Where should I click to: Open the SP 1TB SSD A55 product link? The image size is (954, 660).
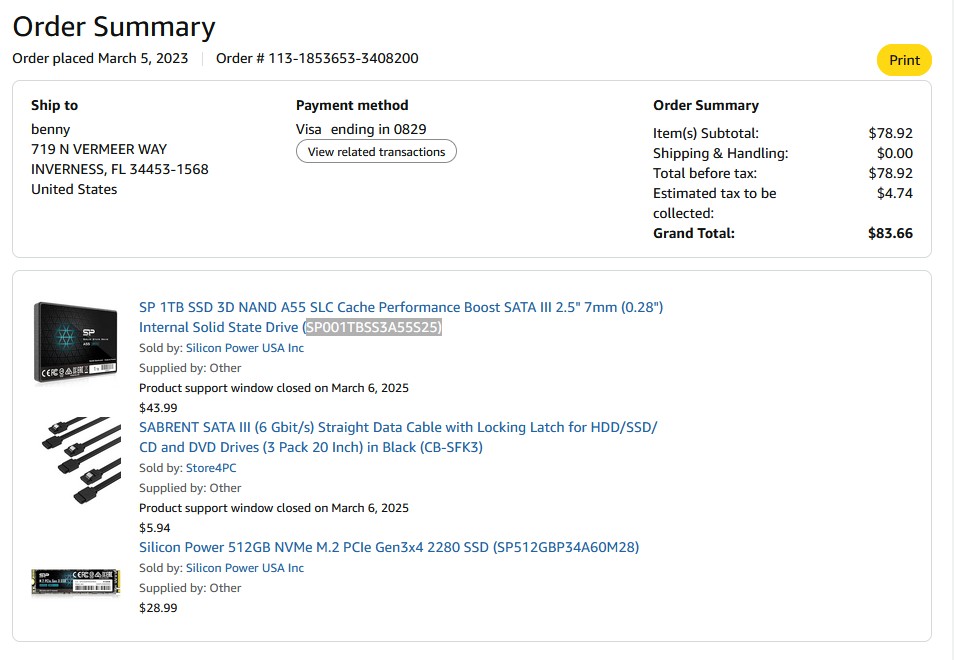coord(400,308)
